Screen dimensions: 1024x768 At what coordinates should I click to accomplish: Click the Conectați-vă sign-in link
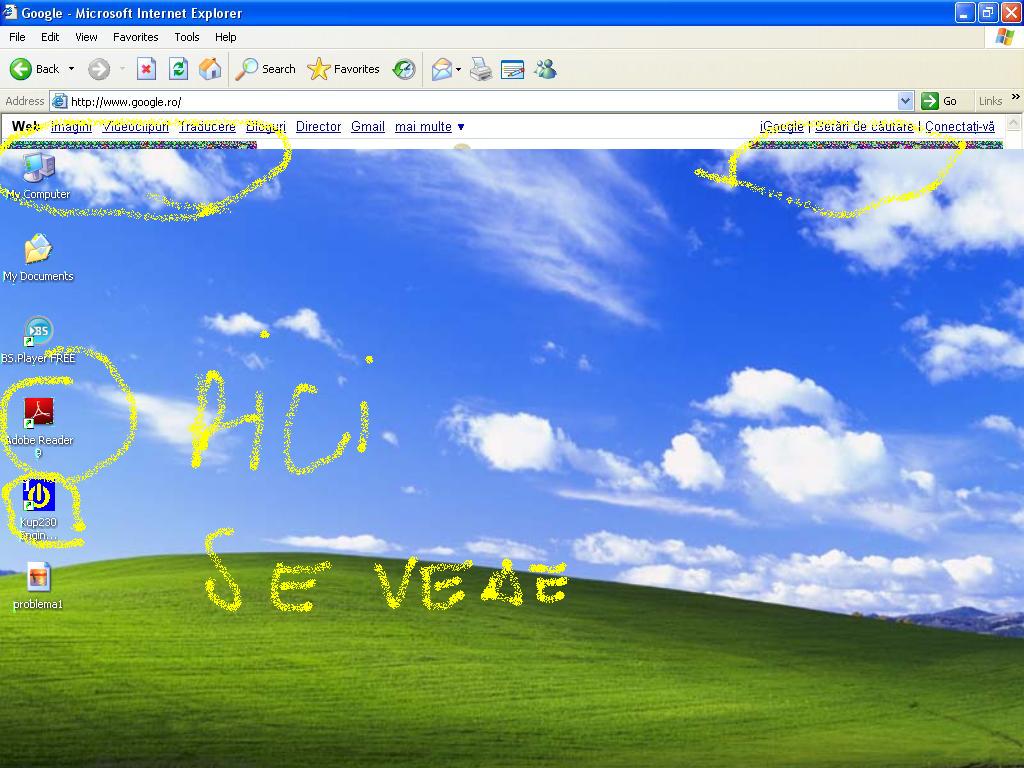[x=959, y=127]
